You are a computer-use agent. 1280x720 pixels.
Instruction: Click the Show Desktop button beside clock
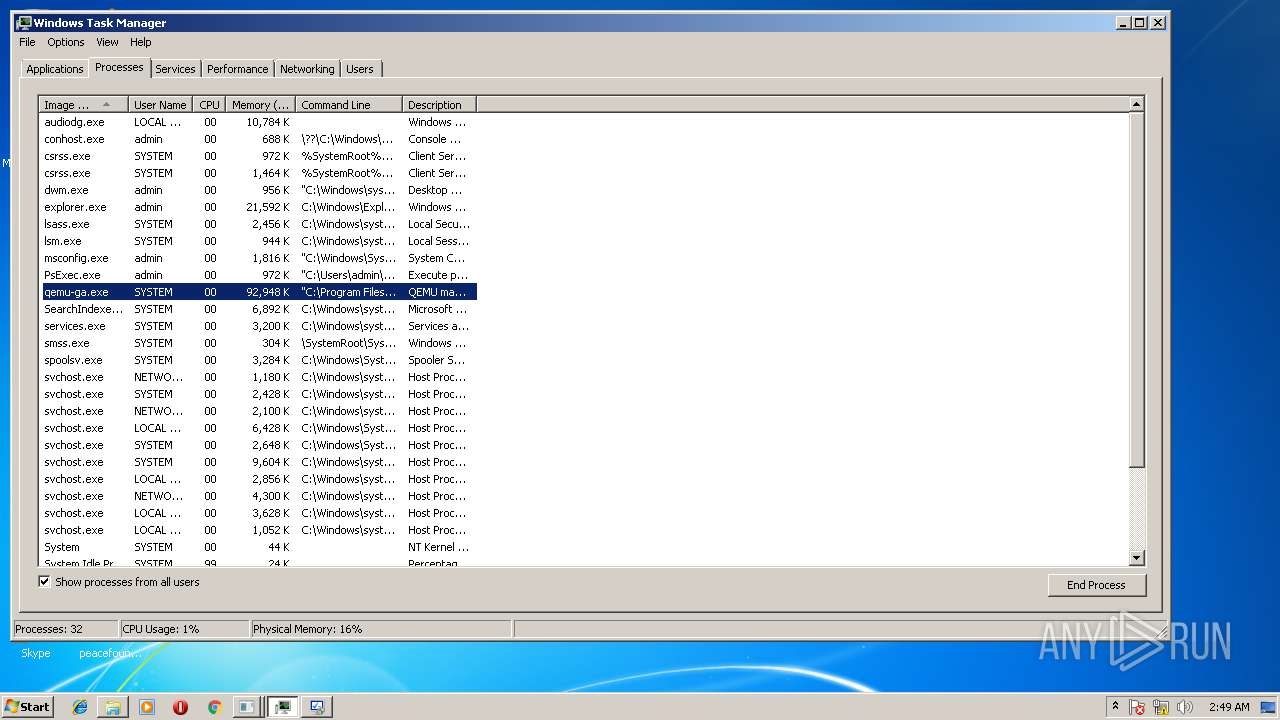tap(1269, 707)
